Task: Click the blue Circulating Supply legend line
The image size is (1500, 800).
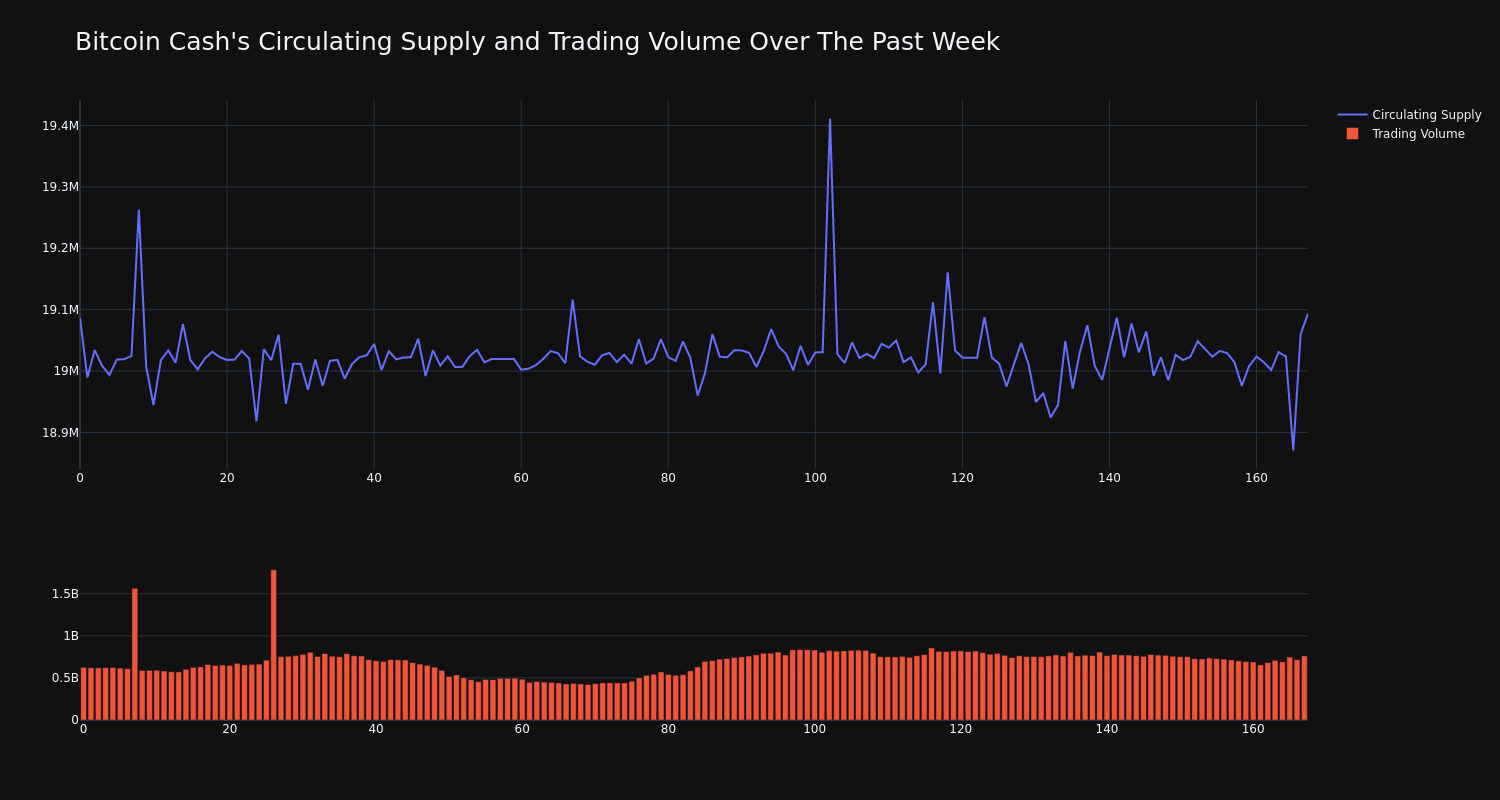Action: (1352, 115)
